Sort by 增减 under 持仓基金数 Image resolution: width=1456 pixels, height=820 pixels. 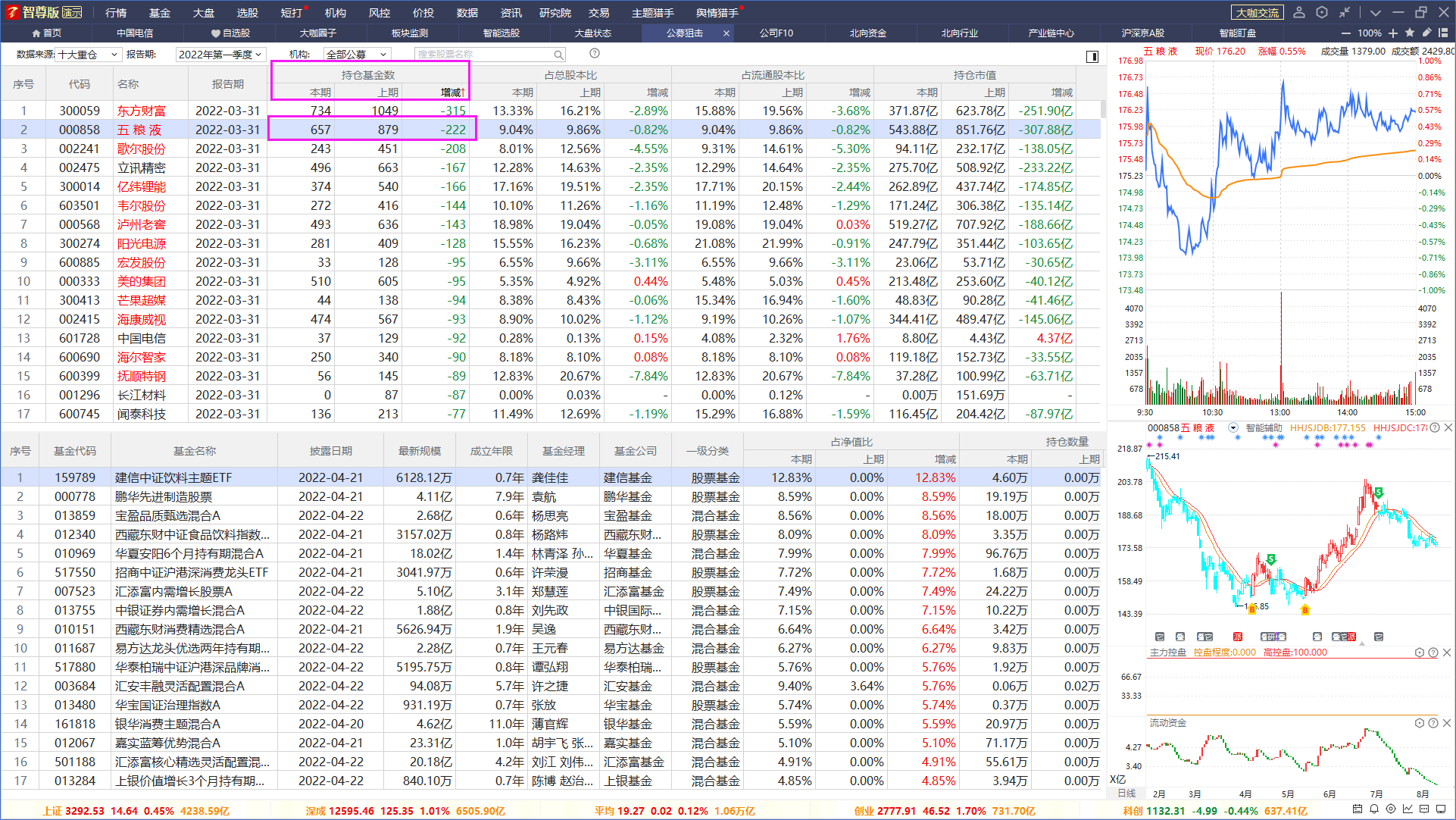(453, 92)
